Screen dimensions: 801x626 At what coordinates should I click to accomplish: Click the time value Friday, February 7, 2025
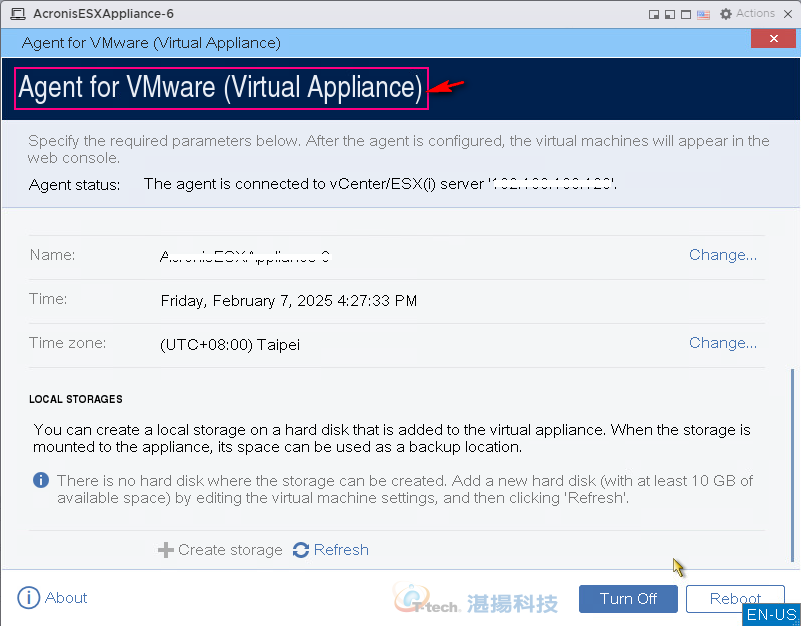(289, 300)
